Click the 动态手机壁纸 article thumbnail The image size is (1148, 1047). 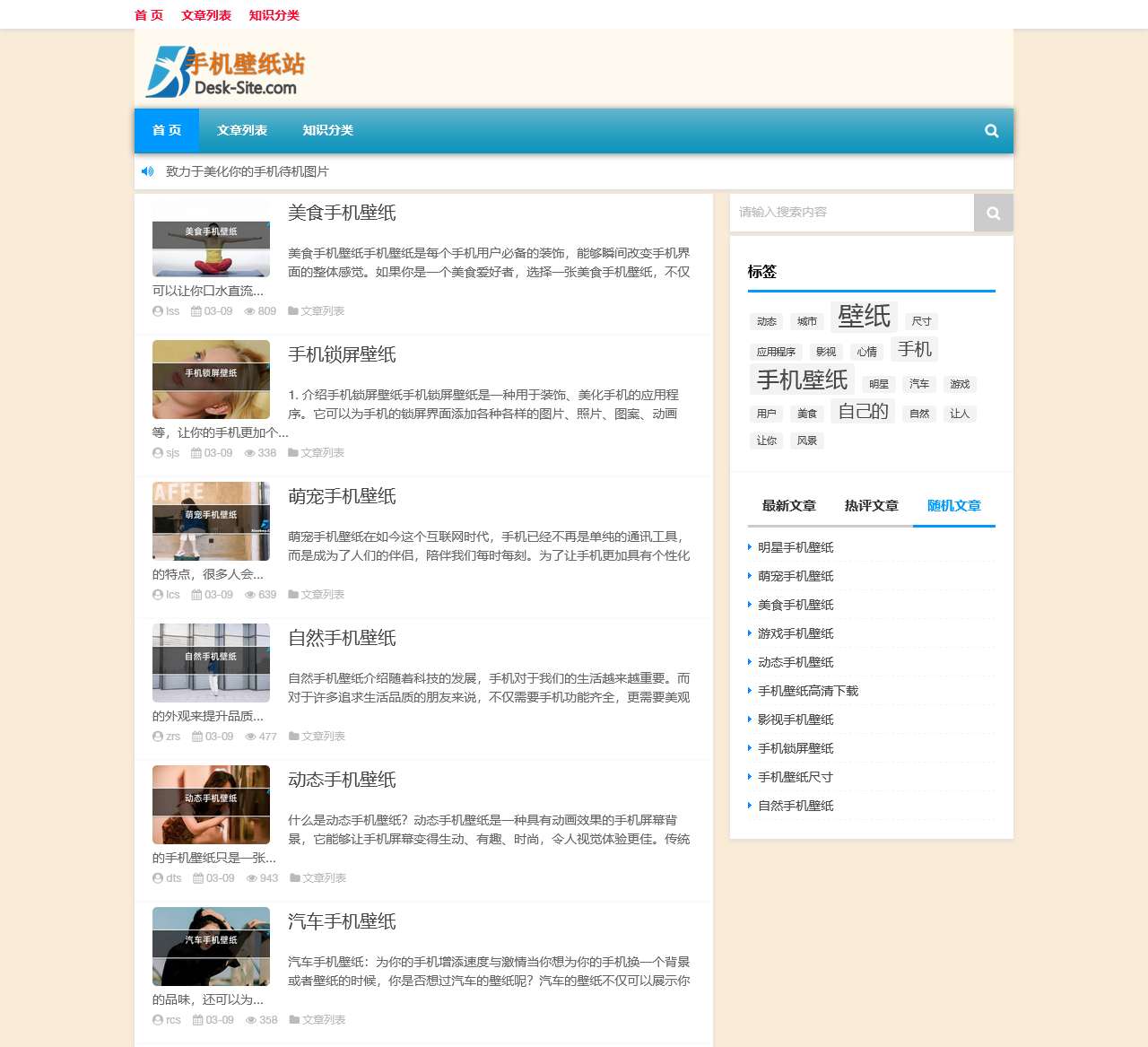pos(211,805)
